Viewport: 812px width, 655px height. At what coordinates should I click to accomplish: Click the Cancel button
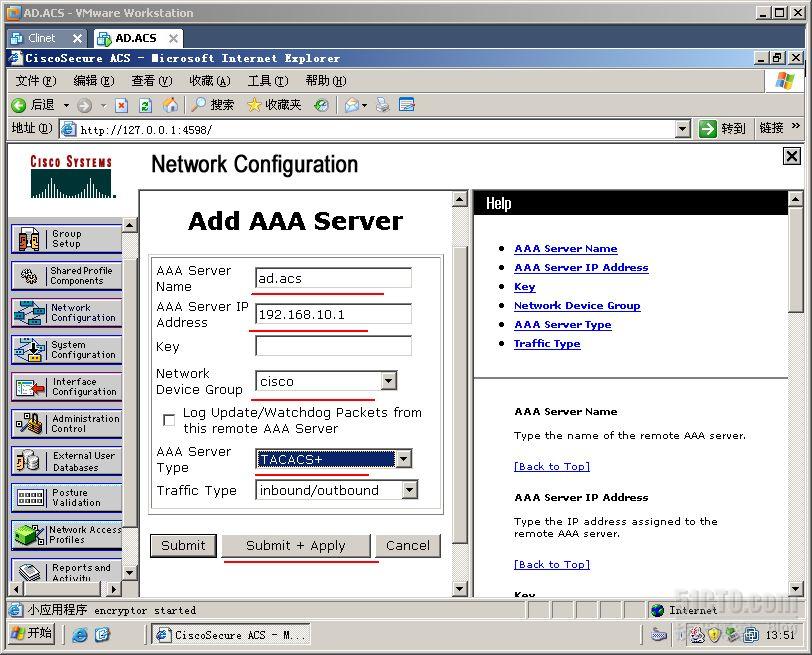408,545
